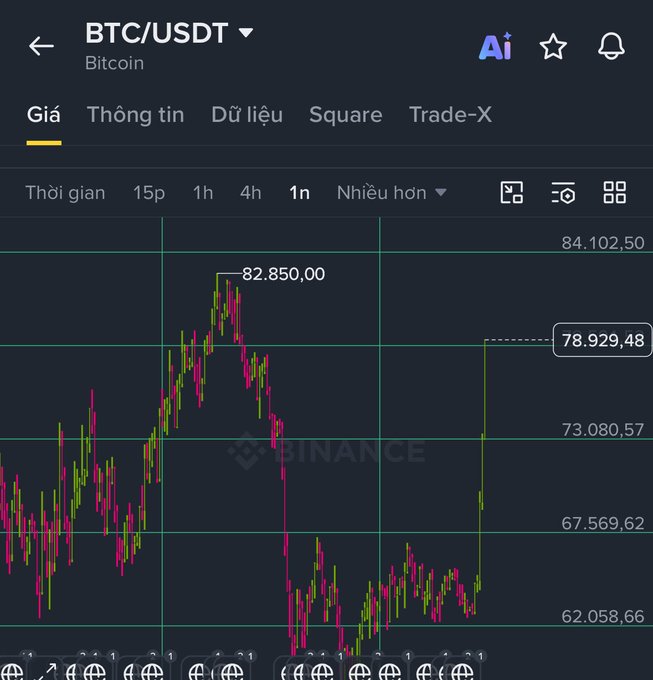
Task: Open the Trade-X tab
Action: click(450, 115)
